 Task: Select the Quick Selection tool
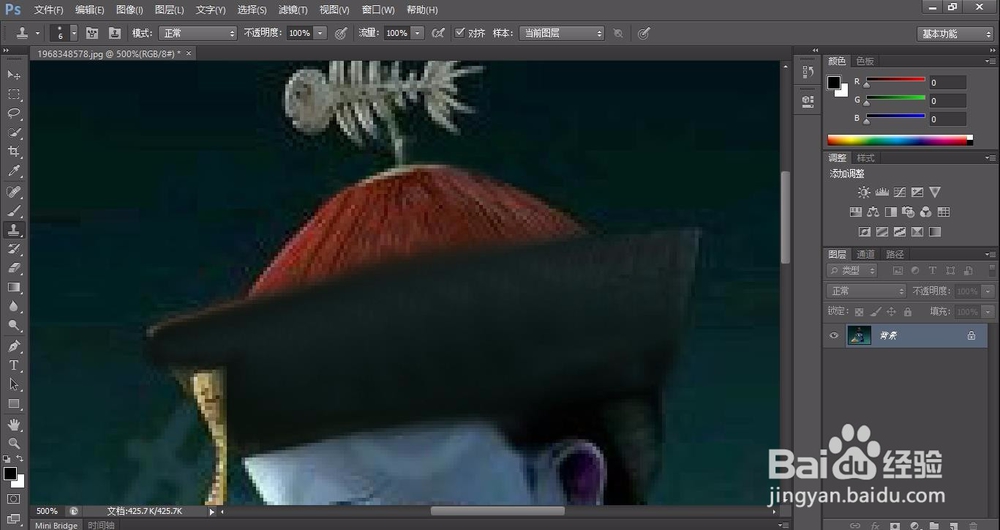(13, 133)
